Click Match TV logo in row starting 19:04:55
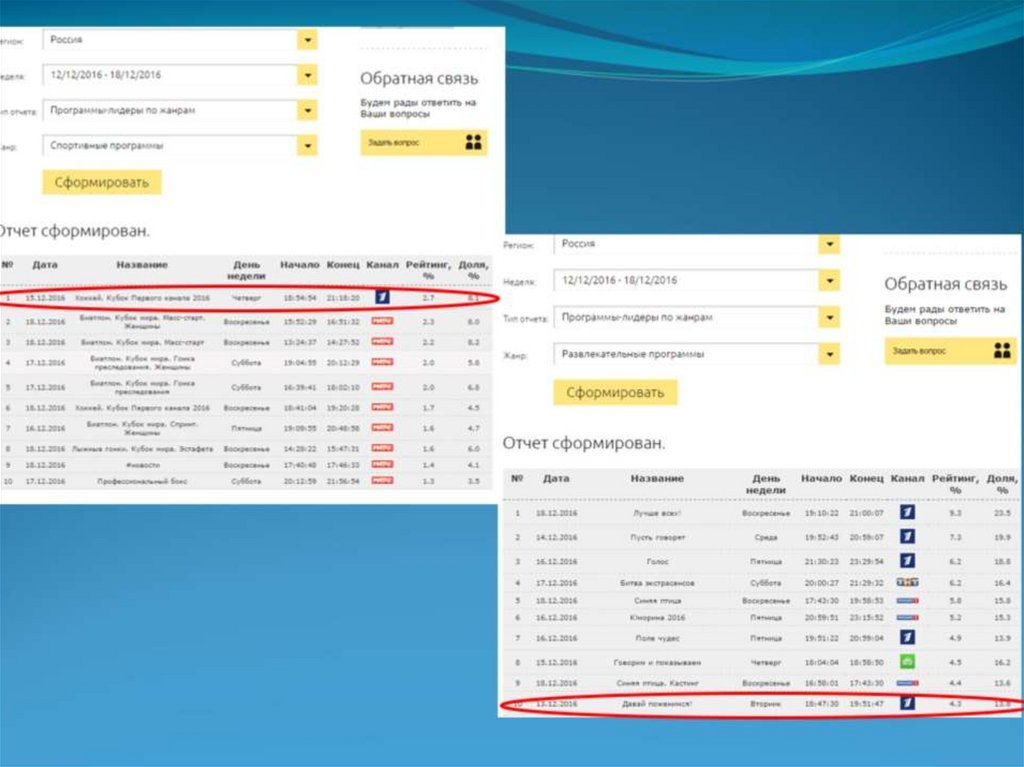 tap(382, 362)
